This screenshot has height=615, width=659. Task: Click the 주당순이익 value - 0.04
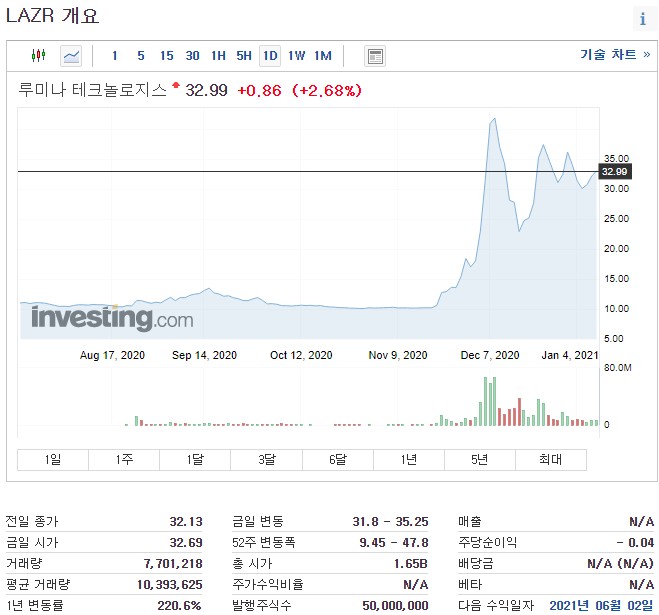[635, 543]
